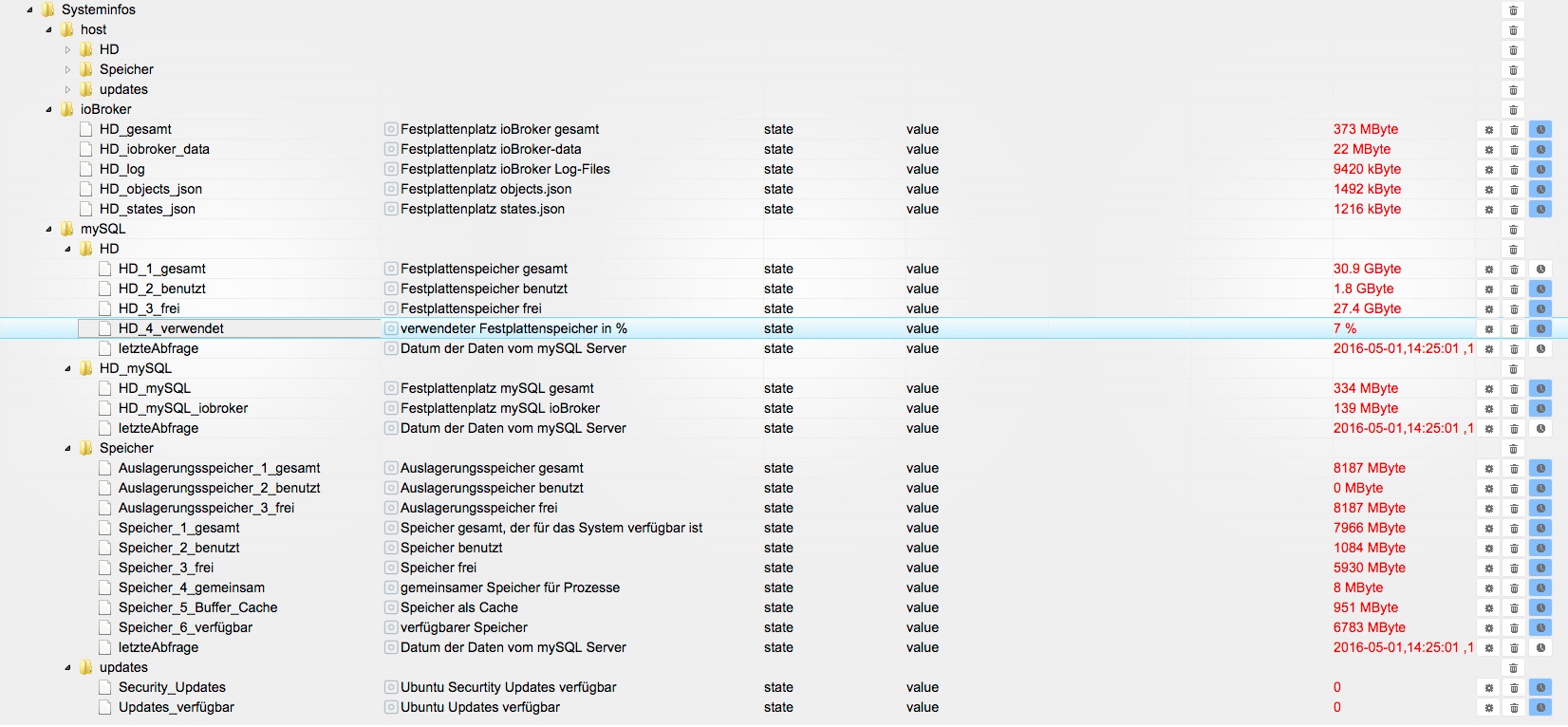
Task: Open history clock for HD_log row
Action: (1540, 170)
